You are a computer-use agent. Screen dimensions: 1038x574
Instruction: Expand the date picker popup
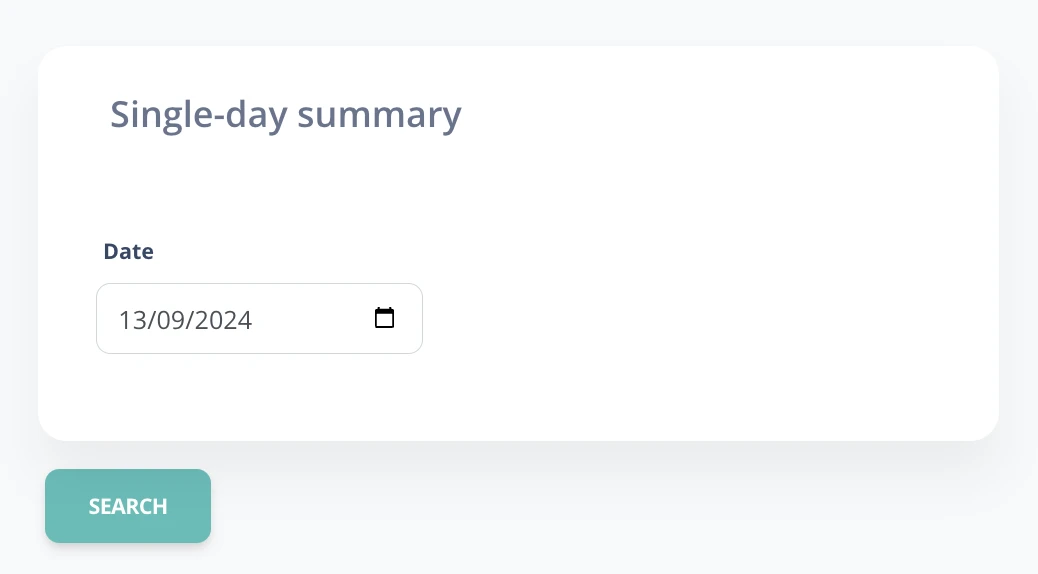[x=384, y=318]
